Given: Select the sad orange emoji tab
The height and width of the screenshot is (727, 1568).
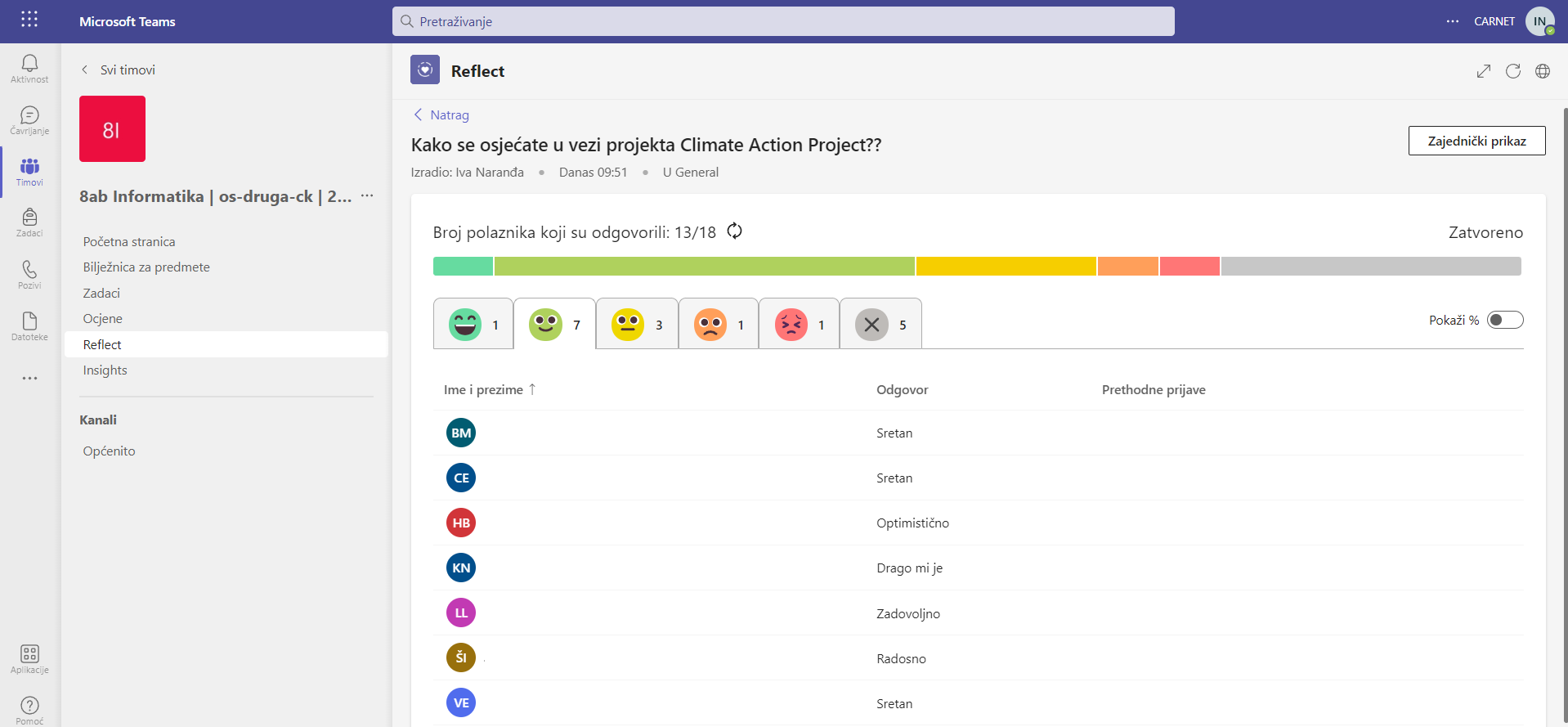Looking at the screenshot, I should (719, 324).
